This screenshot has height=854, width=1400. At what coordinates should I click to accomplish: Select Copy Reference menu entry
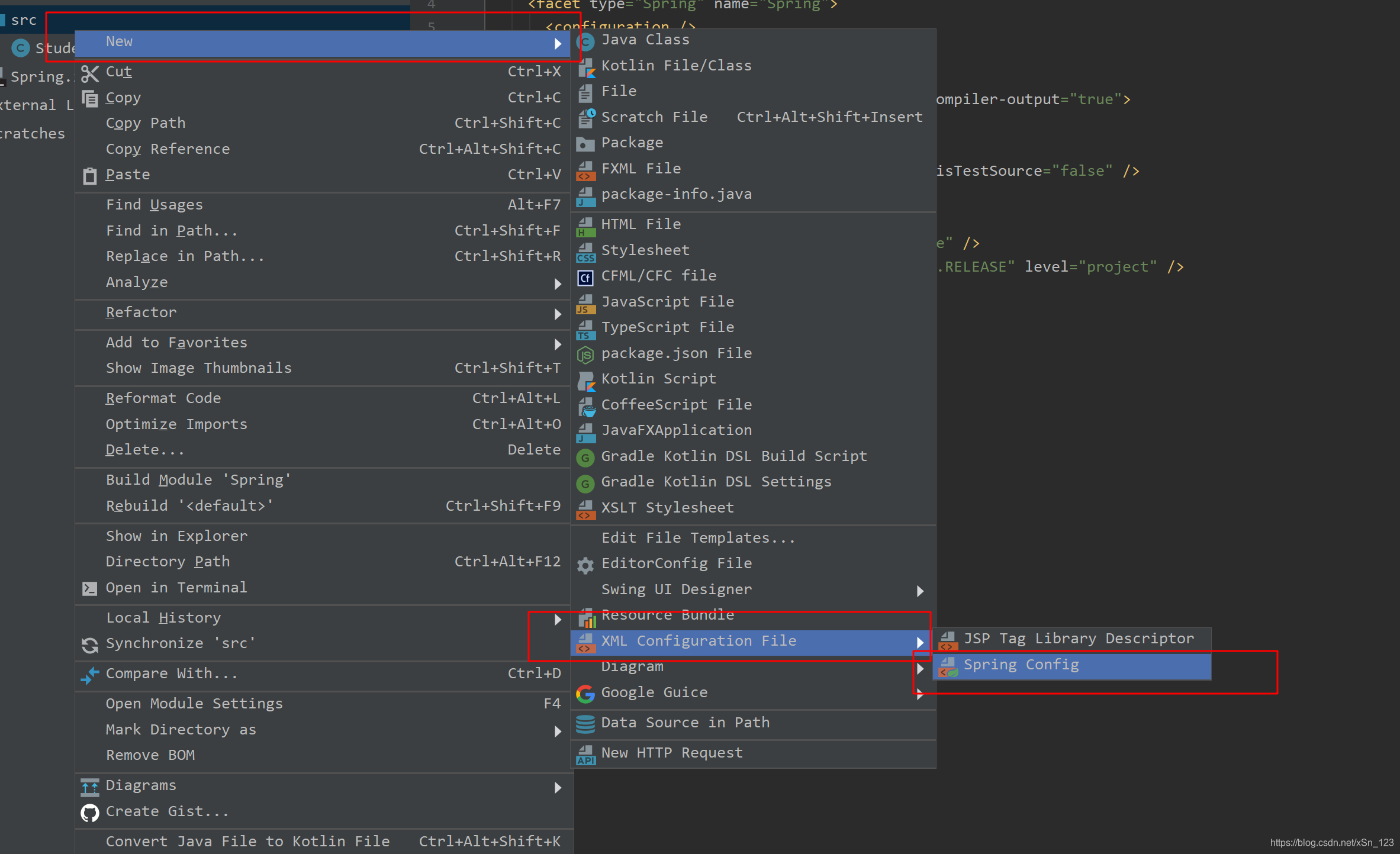(x=324, y=149)
